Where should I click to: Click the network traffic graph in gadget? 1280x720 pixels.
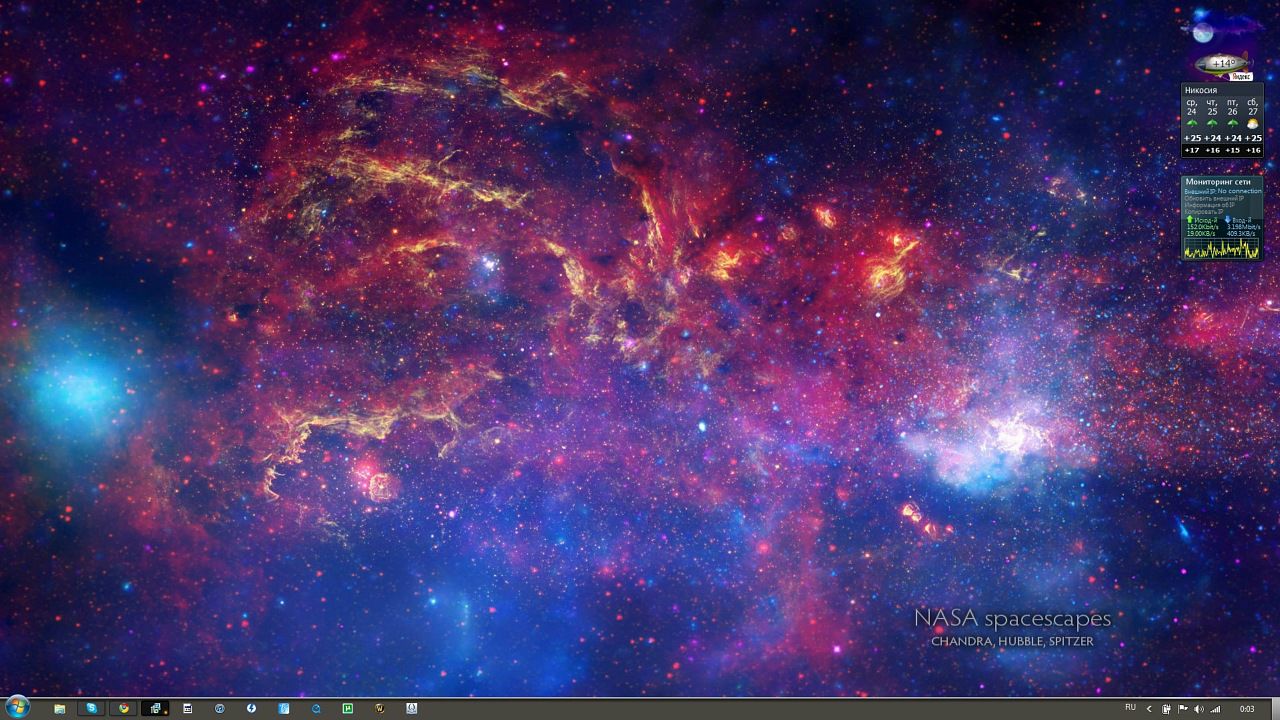[1221, 248]
